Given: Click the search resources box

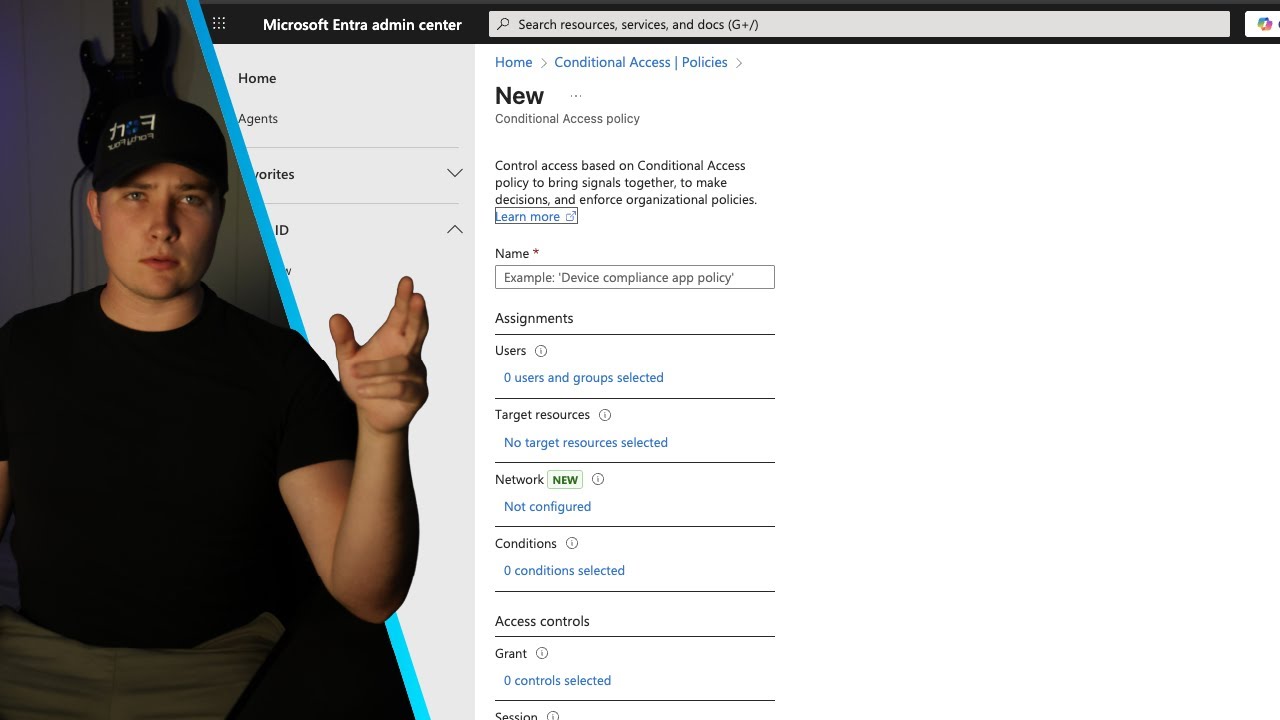Looking at the screenshot, I should point(859,24).
